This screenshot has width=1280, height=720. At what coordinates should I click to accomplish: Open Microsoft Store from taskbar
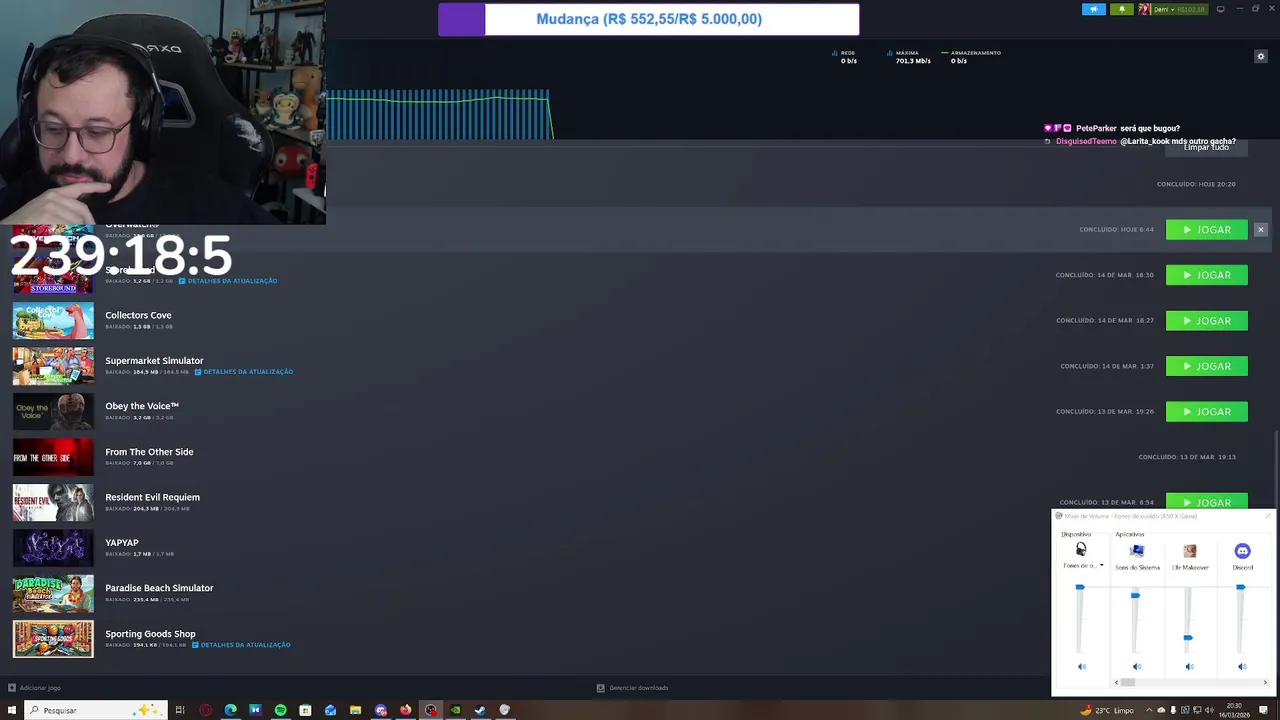tap(305, 710)
